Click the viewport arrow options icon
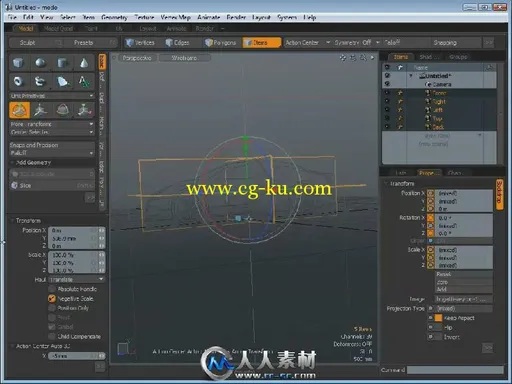 click(373, 58)
